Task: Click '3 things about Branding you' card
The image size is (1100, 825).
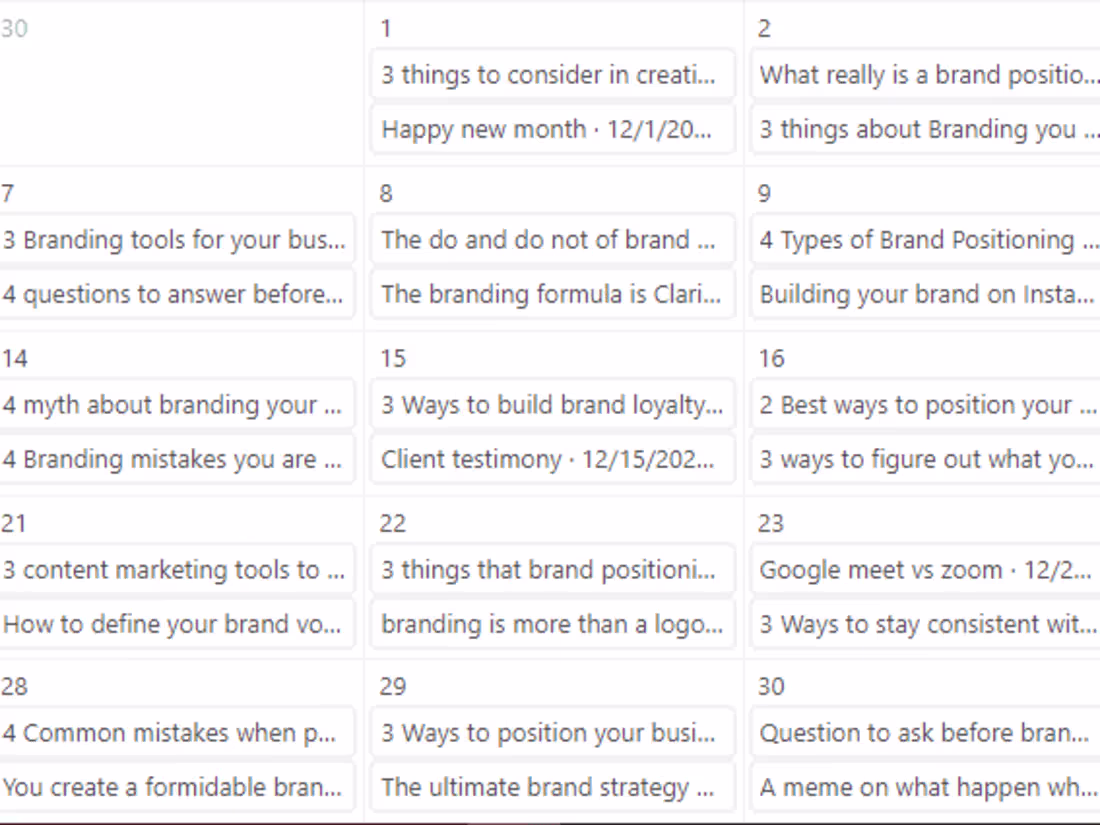Action: [x=926, y=129]
